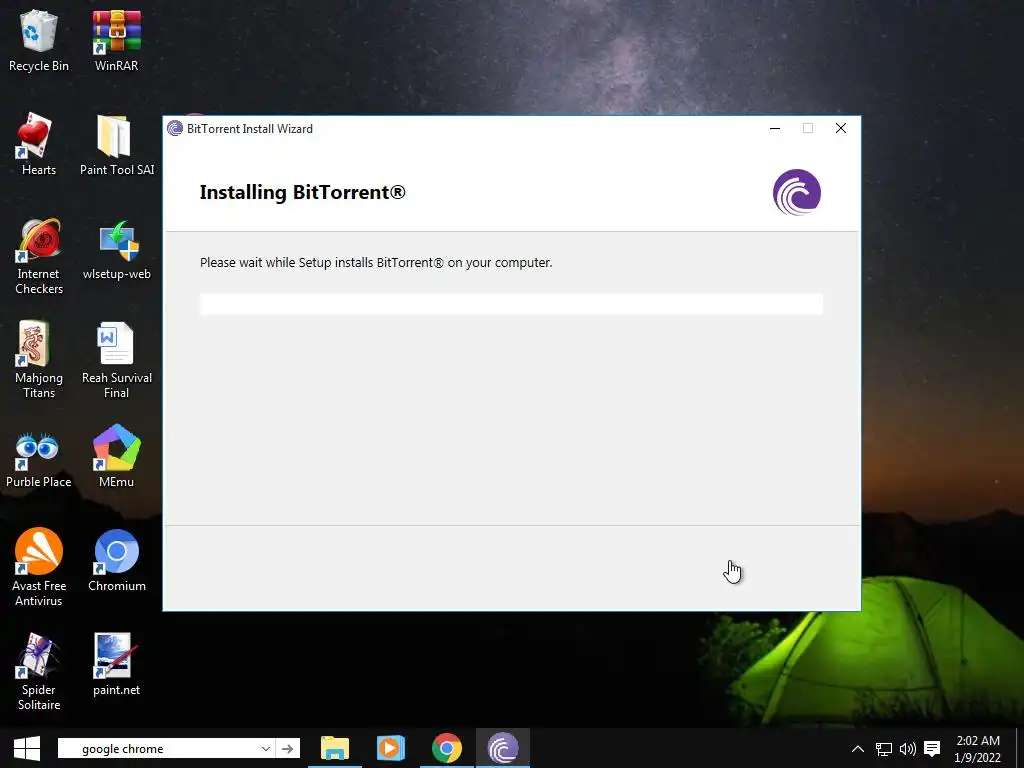Image resolution: width=1024 pixels, height=768 pixels.
Task: Open the volume control tray icon
Action: pos(908,749)
